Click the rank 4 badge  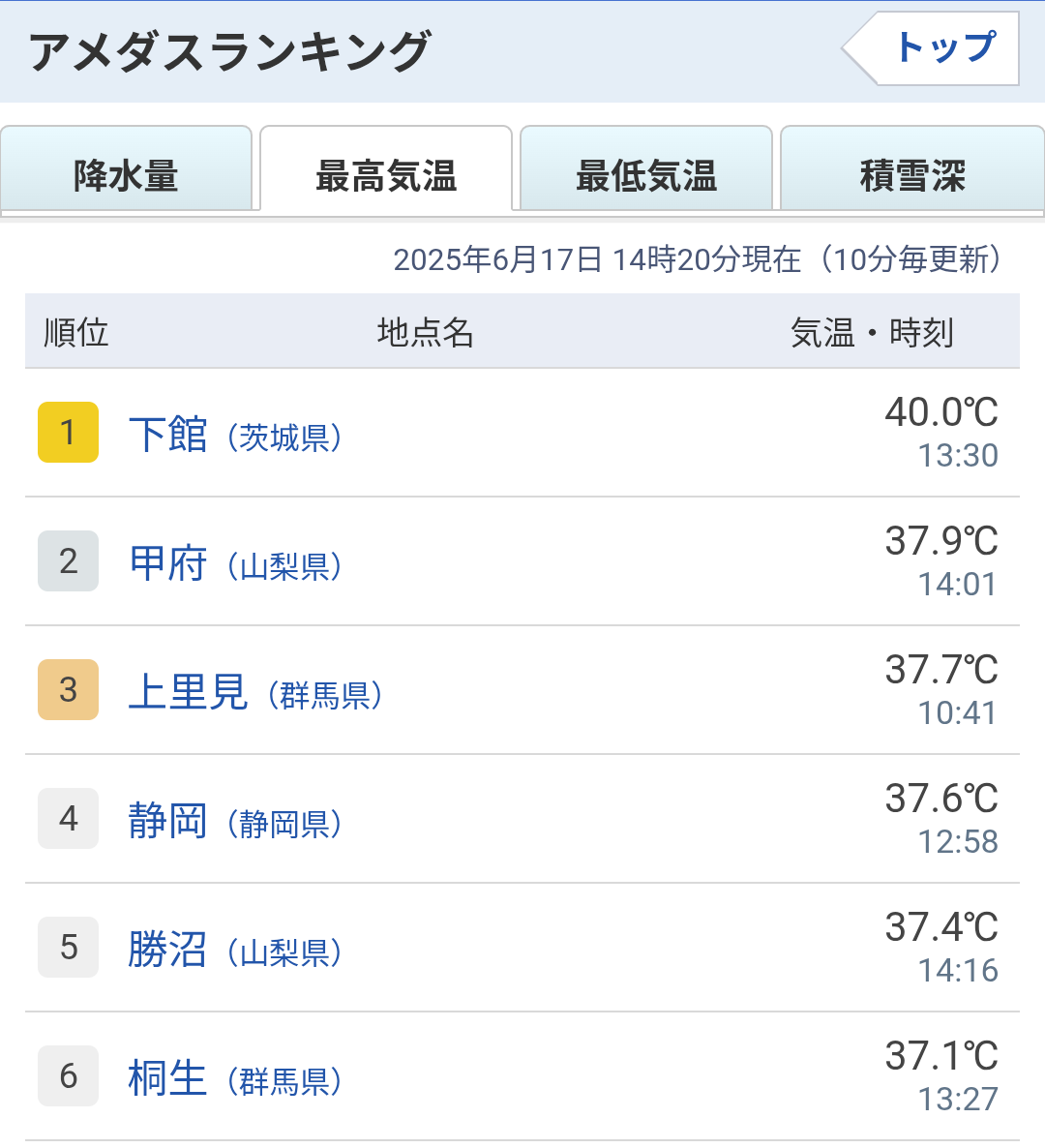coord(68,819)
